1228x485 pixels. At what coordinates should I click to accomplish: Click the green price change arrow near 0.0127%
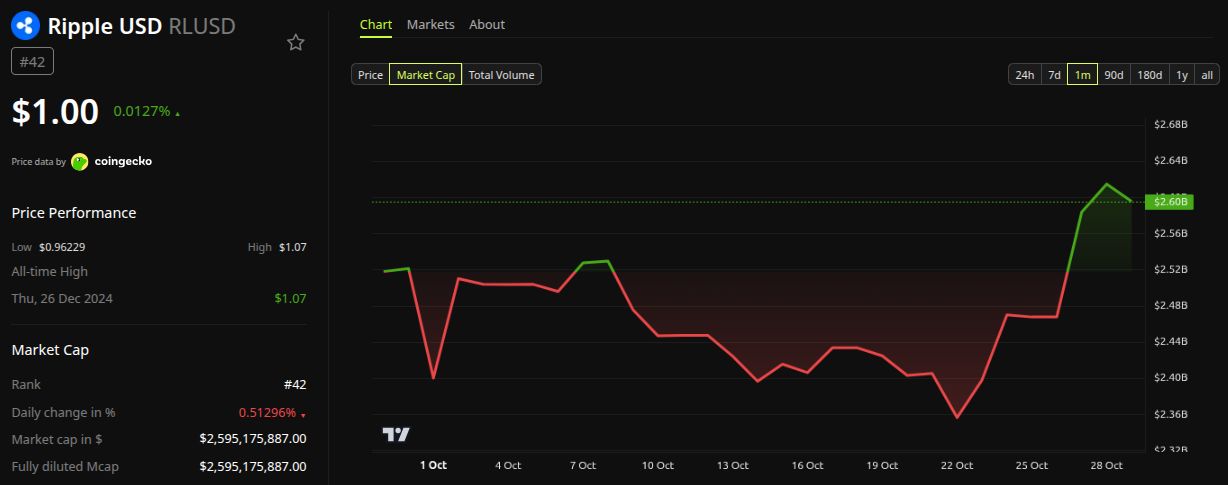pos(178,114)
